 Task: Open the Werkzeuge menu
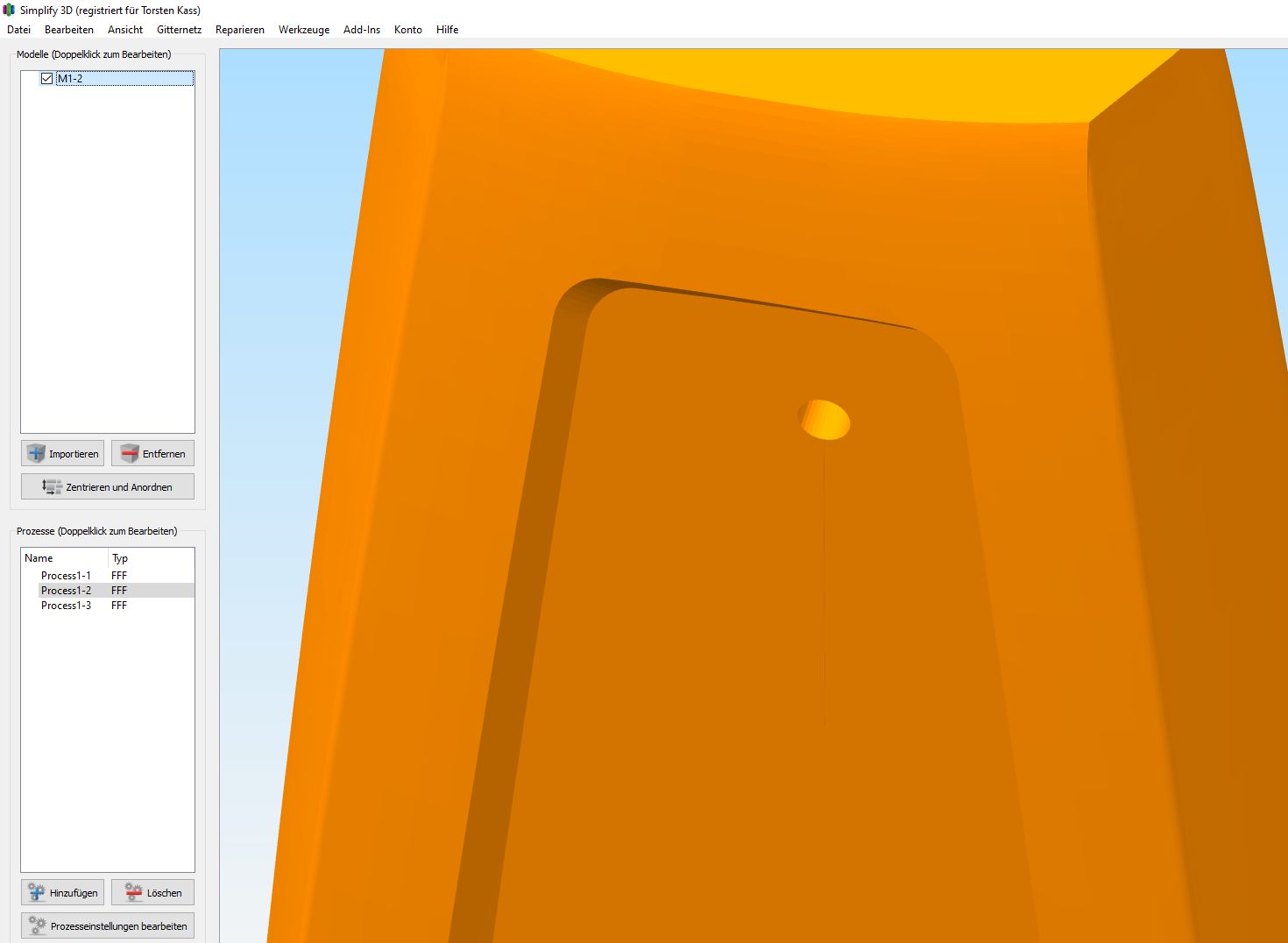coord(304,30)
